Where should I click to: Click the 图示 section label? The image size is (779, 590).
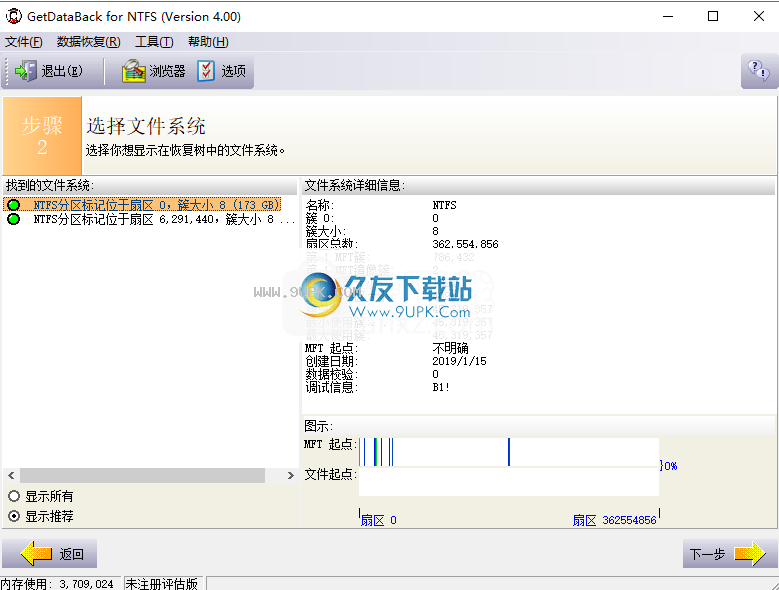coord(318,426)
